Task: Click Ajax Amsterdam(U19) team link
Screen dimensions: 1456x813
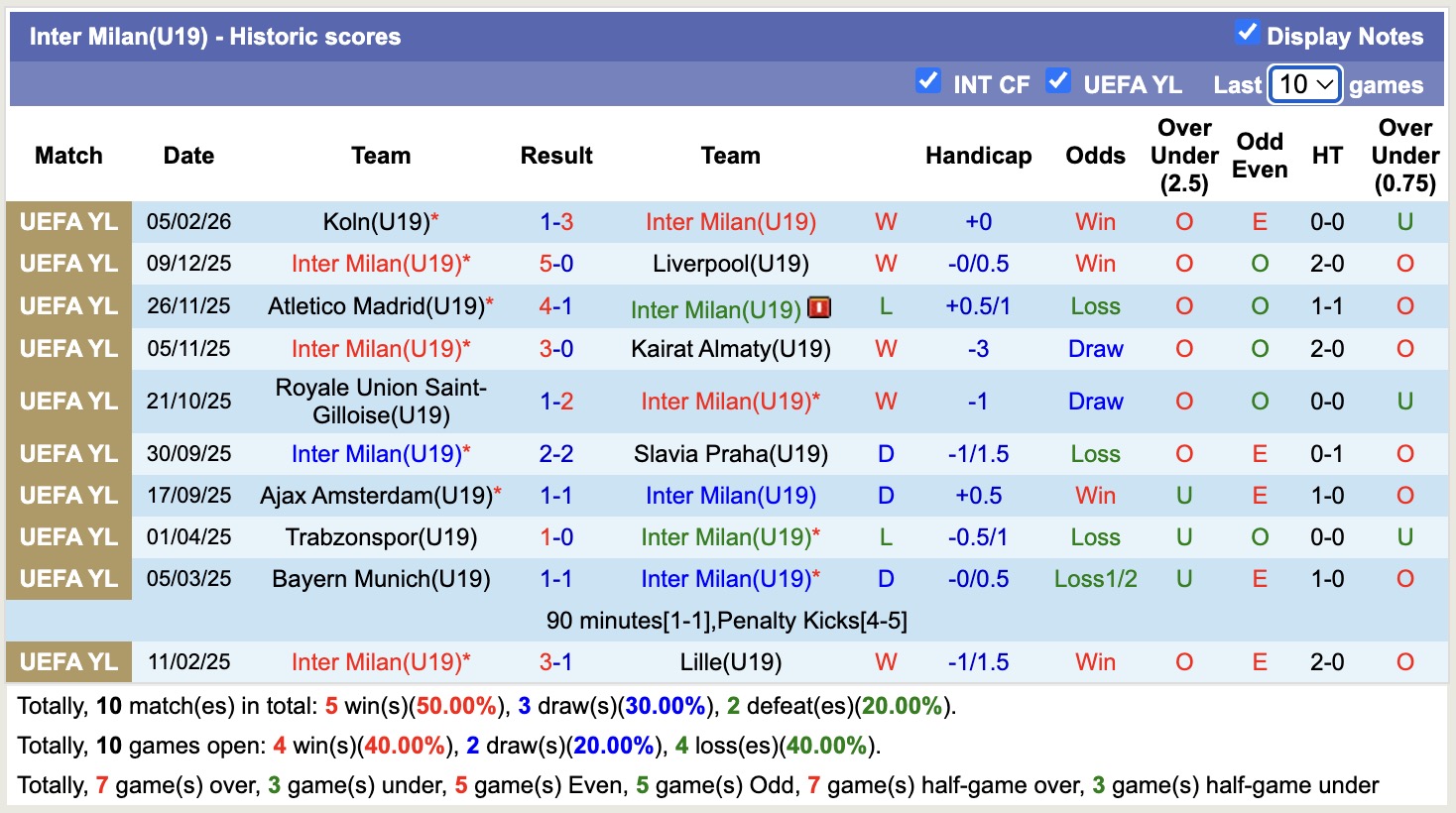Action: 376,496
